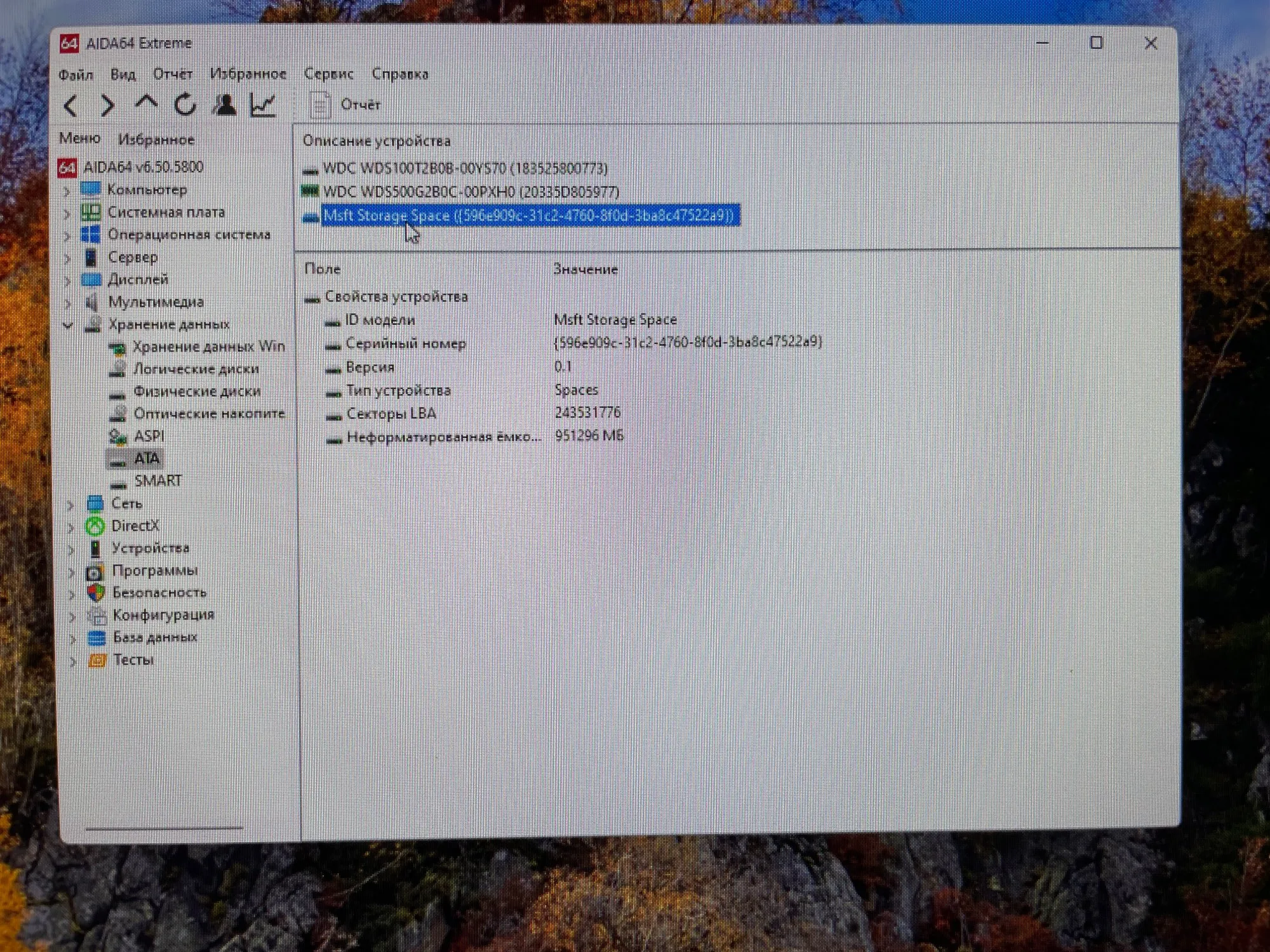Image resolution: width=1270 pixels, height=952 pixels.
Task: Click the Отчёт report toolbar button
Action: click(346, 105)
